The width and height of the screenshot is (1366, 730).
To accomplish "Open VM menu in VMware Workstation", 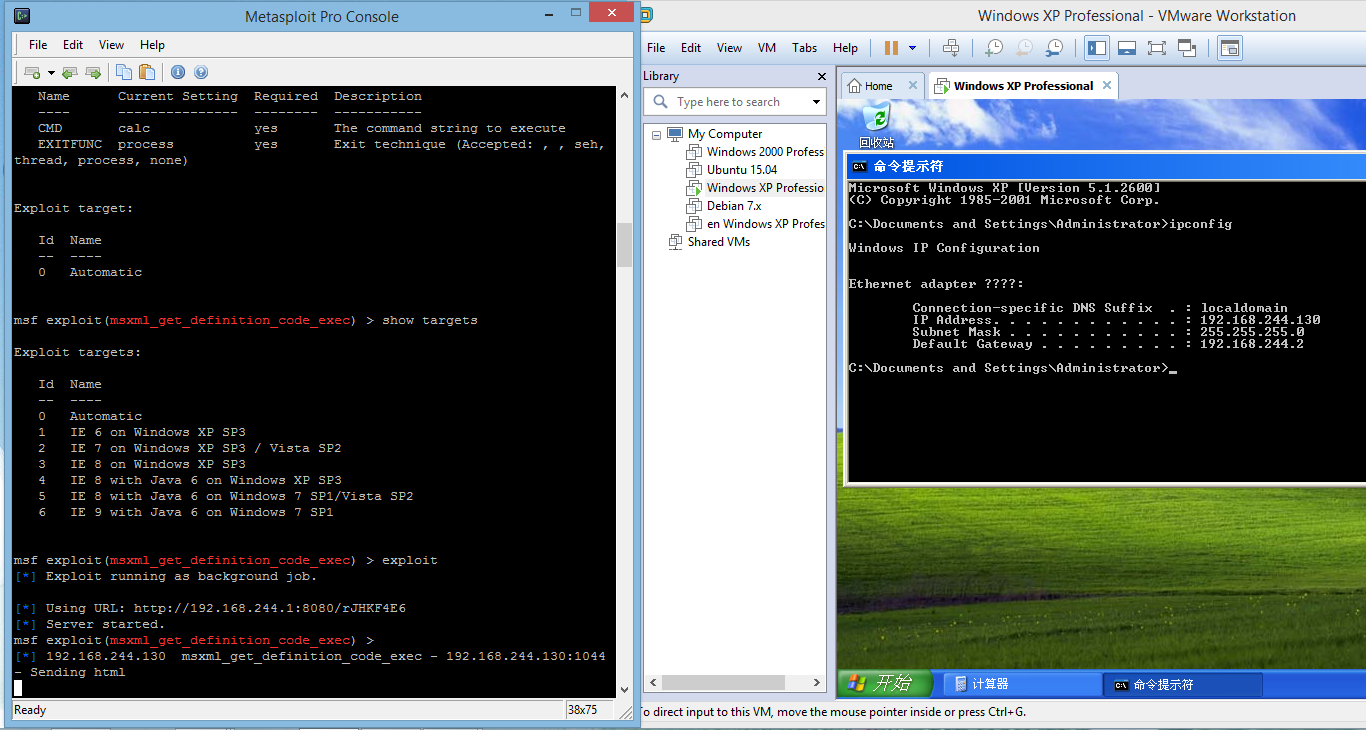I will click(767, 48).
